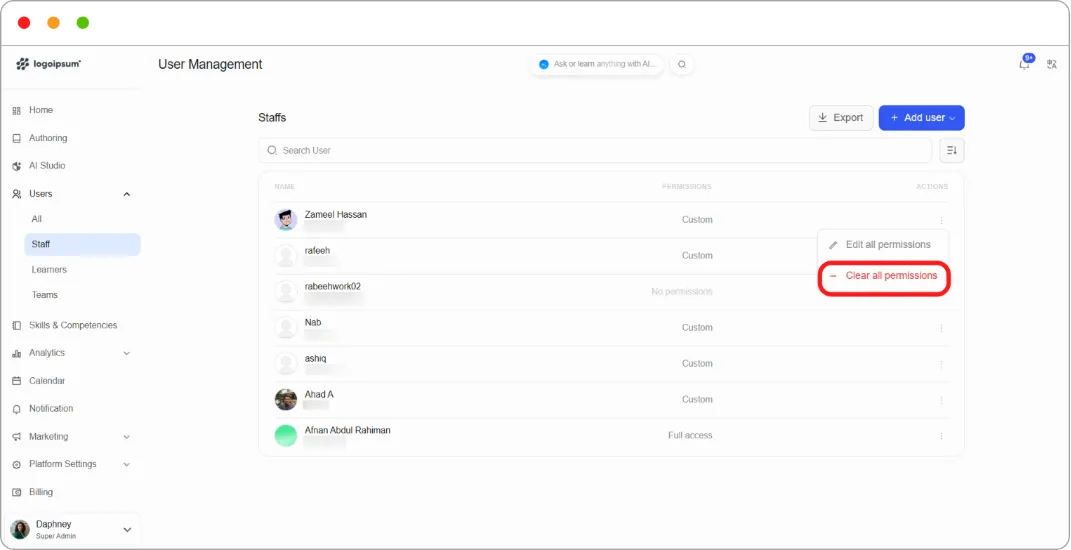Open the Notification page
The width and height of the screenshot is (1071, 550).
[51, 409]
